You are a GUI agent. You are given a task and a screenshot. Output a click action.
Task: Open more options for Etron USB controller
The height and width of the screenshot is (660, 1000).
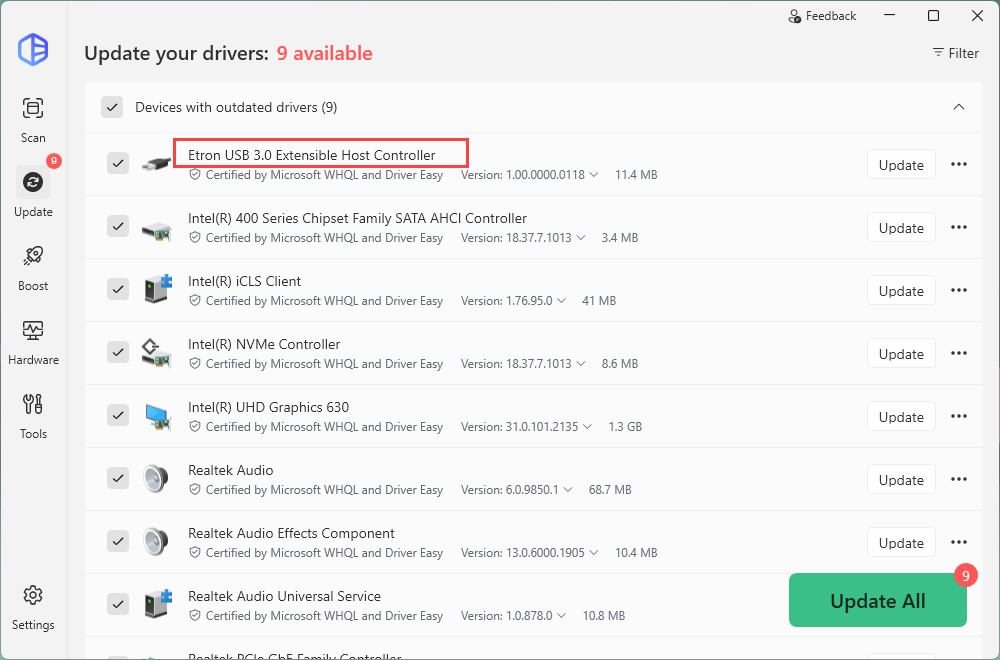tap(958, 164)
